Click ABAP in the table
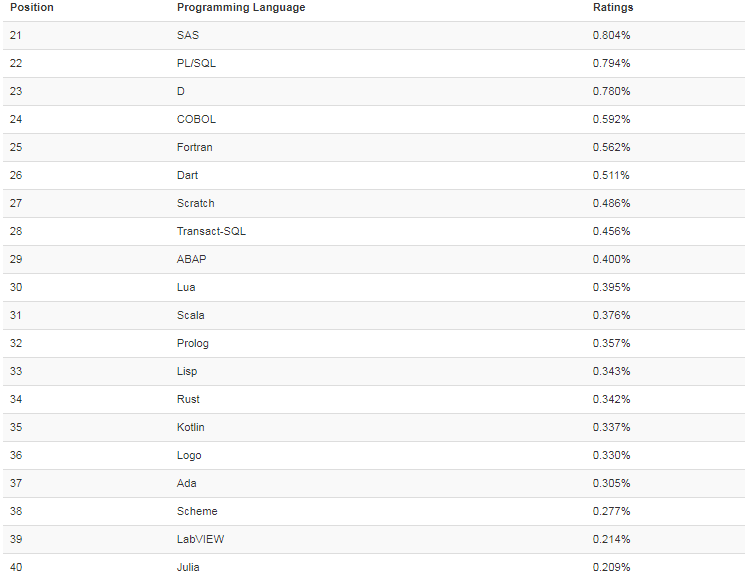The height and width of the screenshot is (581, 745). click(192, 260)
